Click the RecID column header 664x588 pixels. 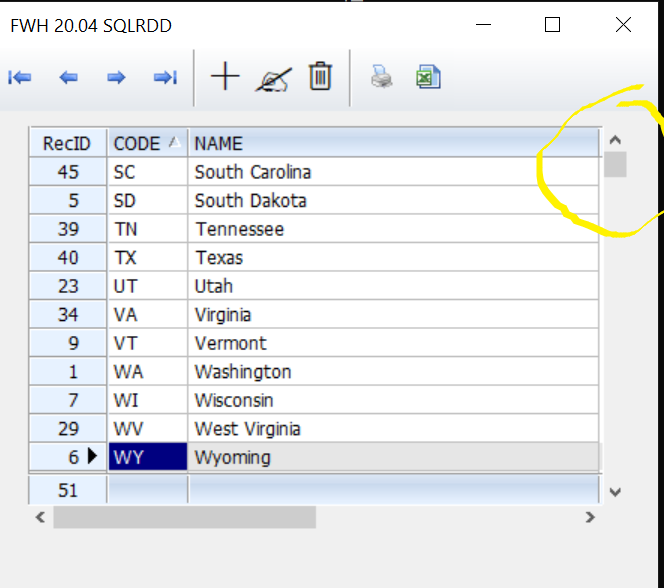point(68,143)
